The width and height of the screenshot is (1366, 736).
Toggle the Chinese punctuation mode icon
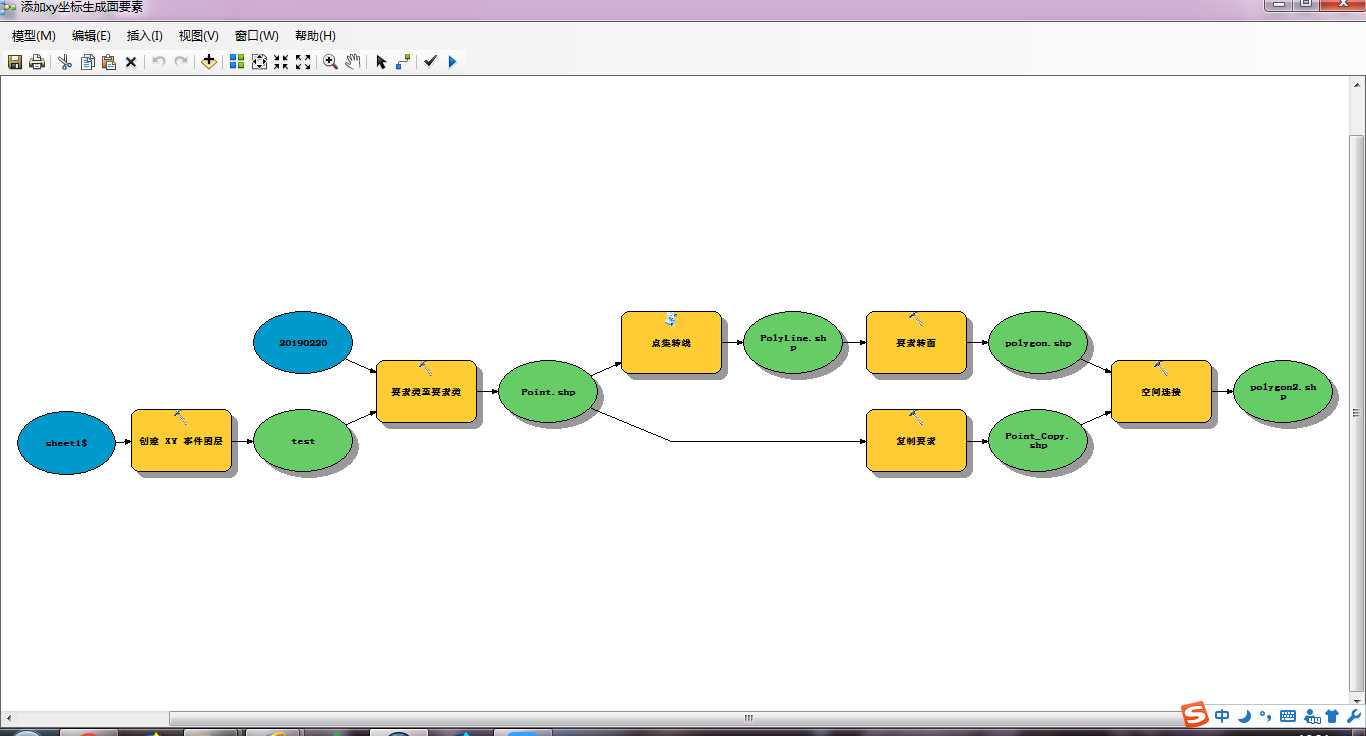pos(1266,717)
